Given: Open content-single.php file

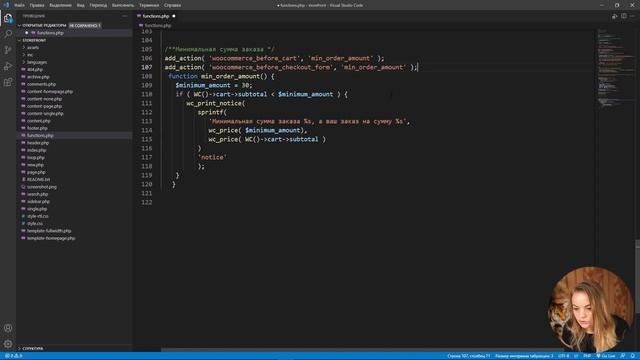Looking at the screenshot, I should point(45,113).
